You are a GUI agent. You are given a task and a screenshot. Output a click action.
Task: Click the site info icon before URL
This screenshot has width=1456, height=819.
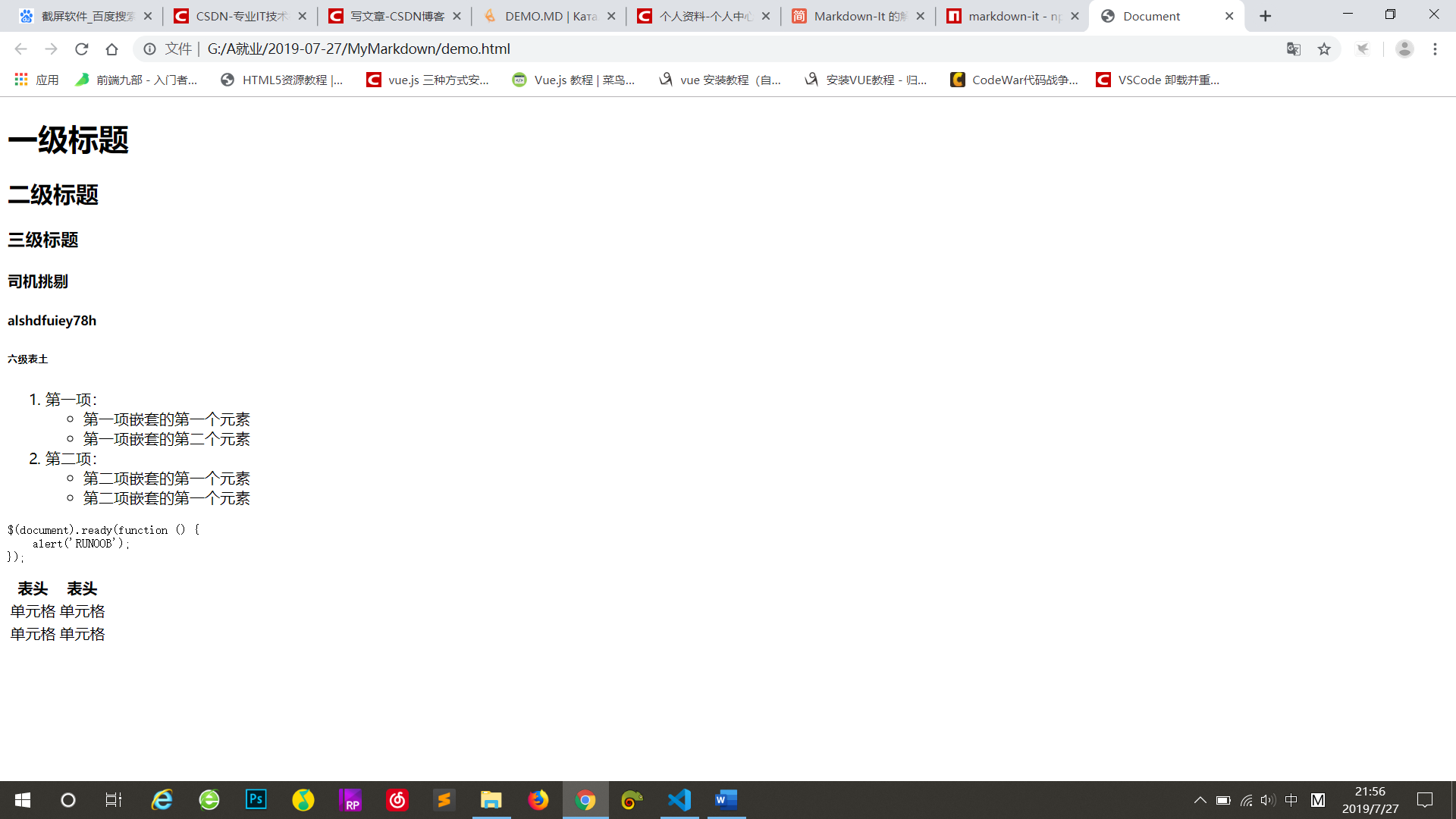(x=150, y=49)
